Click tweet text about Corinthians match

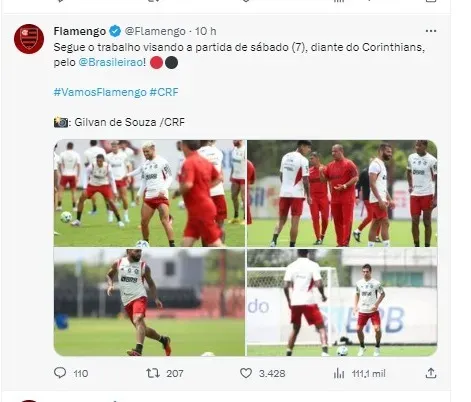point(239,55)
